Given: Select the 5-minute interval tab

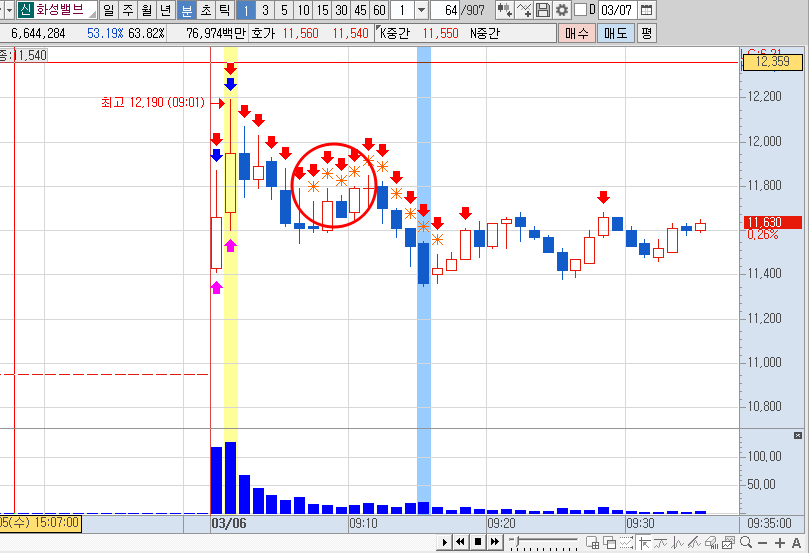Looking at the screenshot, I should click(284, 10).
